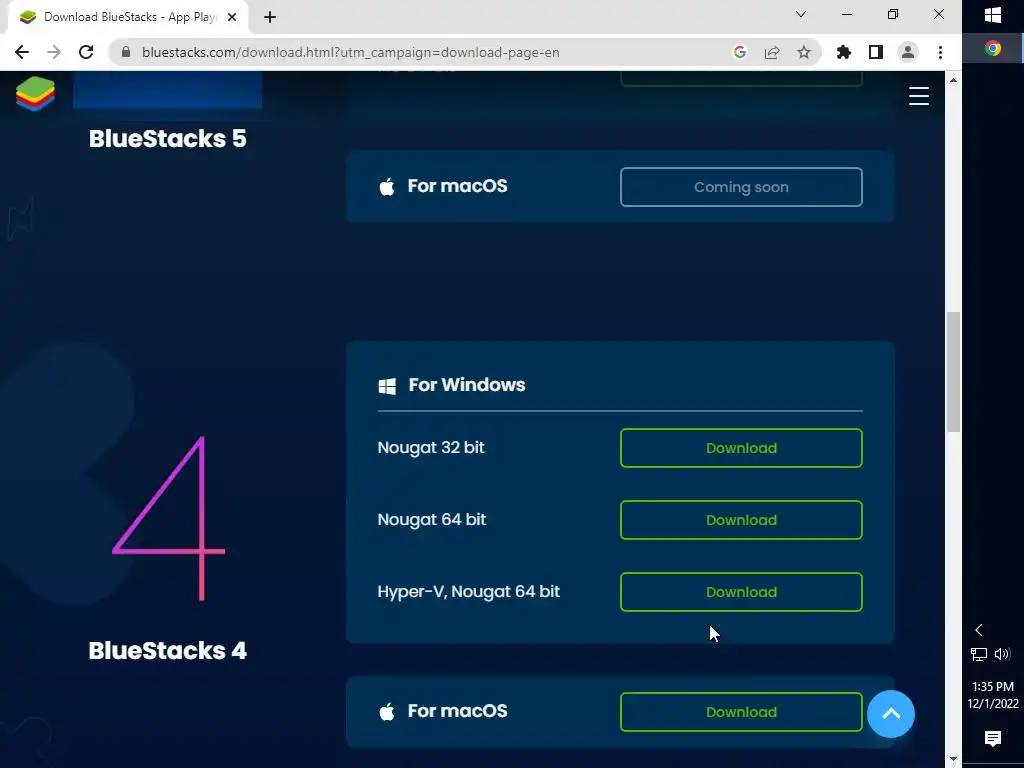Image resolution: width=1024 pixels, height=768 pixels.
Task: Click the Nougat 32 bit label
Action: click(431, 447)
